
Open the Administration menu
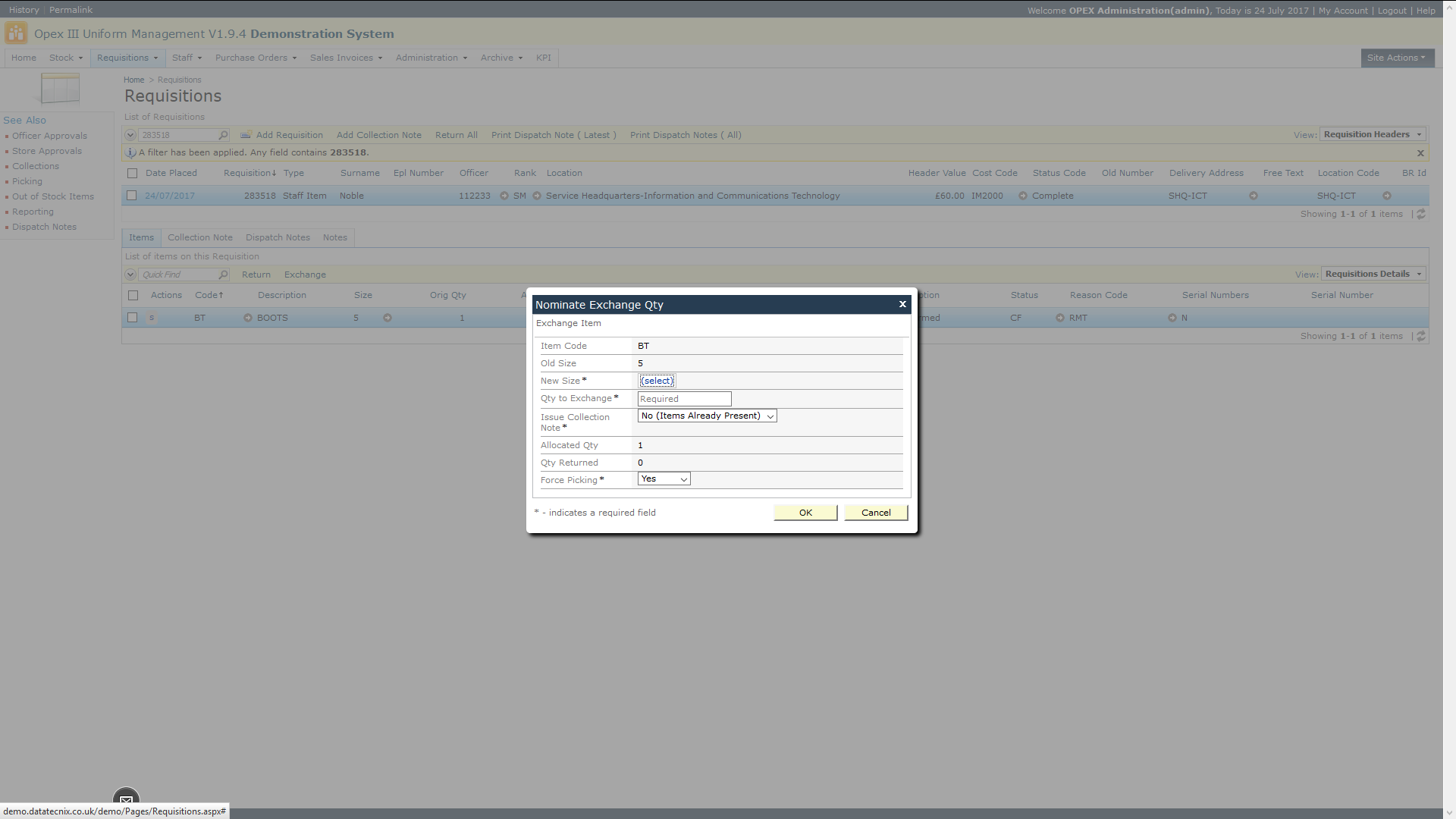click(431, 58)
